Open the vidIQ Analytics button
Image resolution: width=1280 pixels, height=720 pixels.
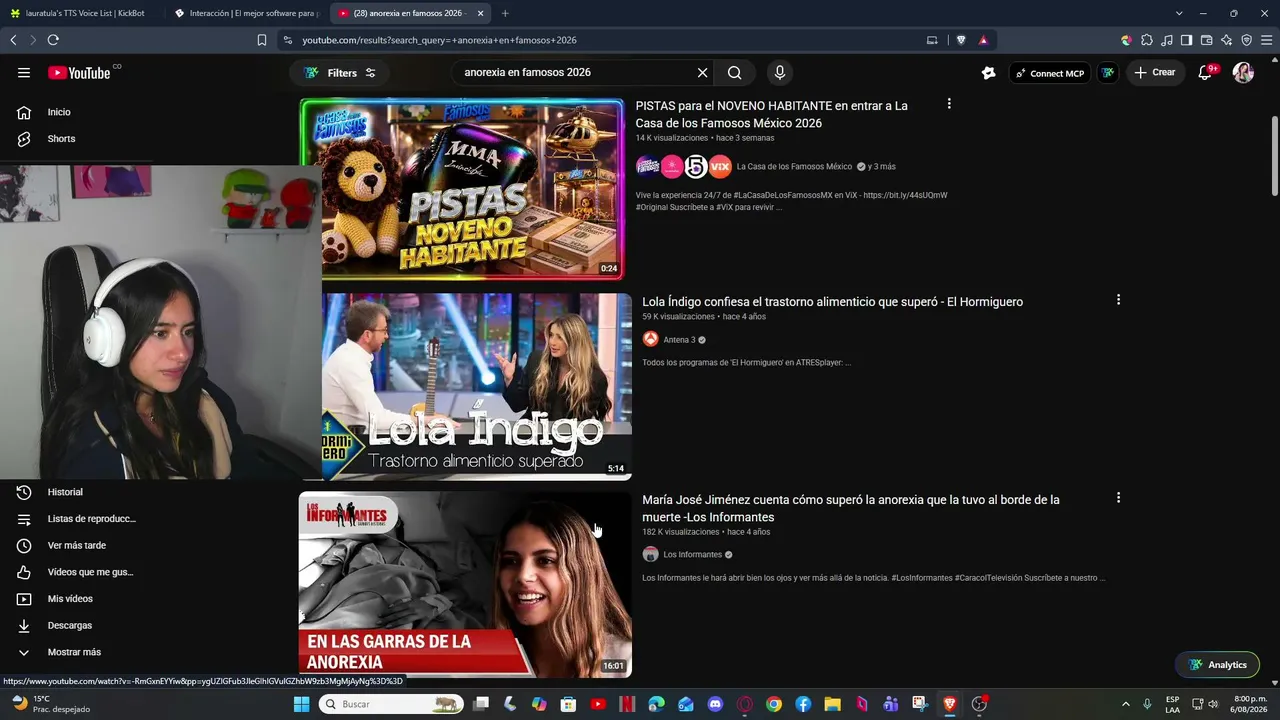point(1218,665)
